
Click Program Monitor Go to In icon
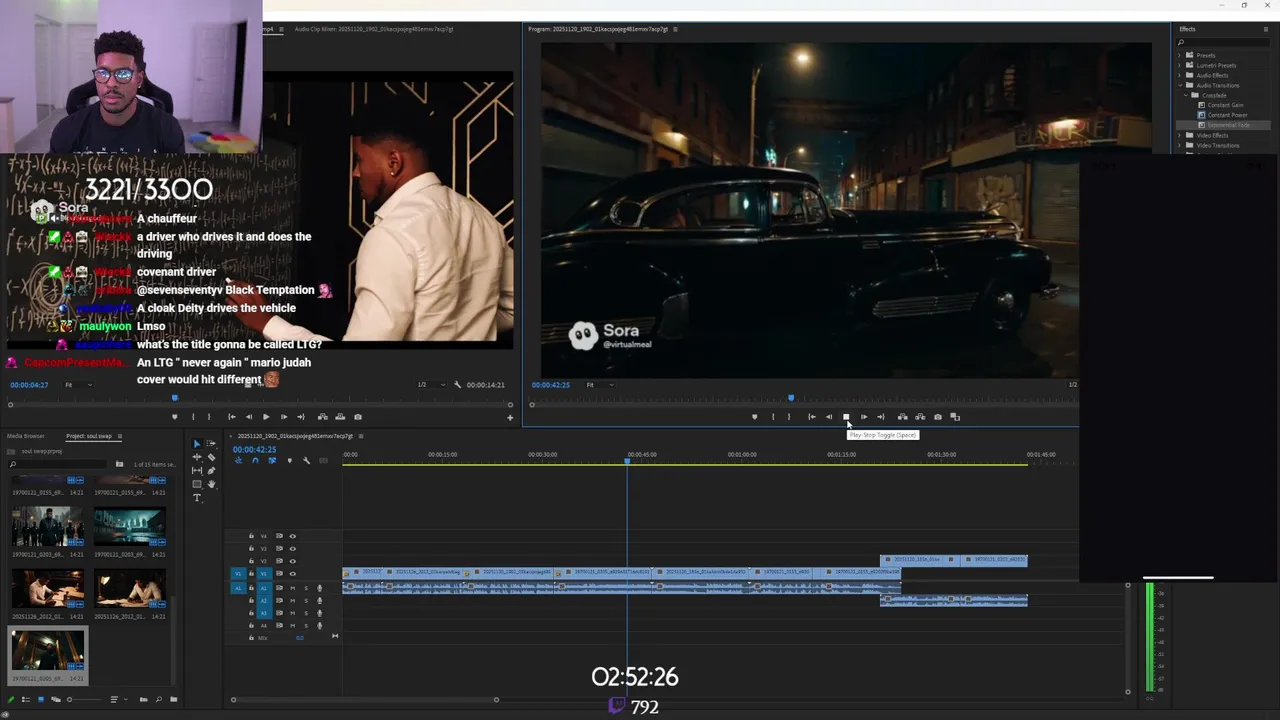click(811, 417)
